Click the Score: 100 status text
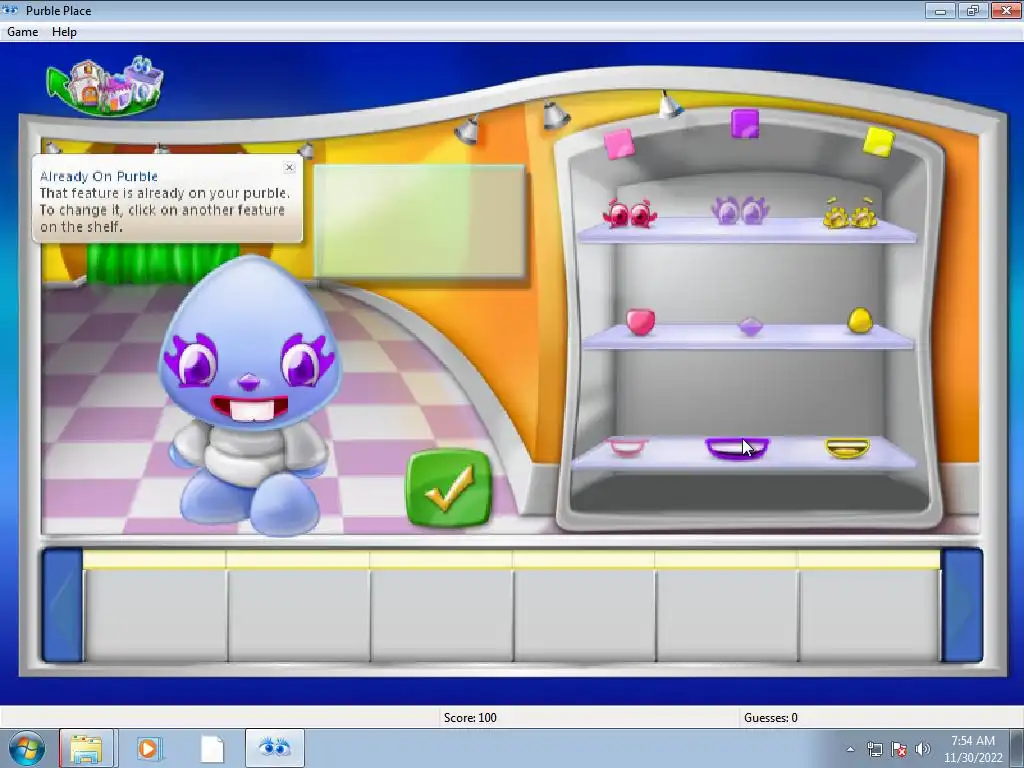The height and width of the screenshot is (768, 1024). click(470, 718)
